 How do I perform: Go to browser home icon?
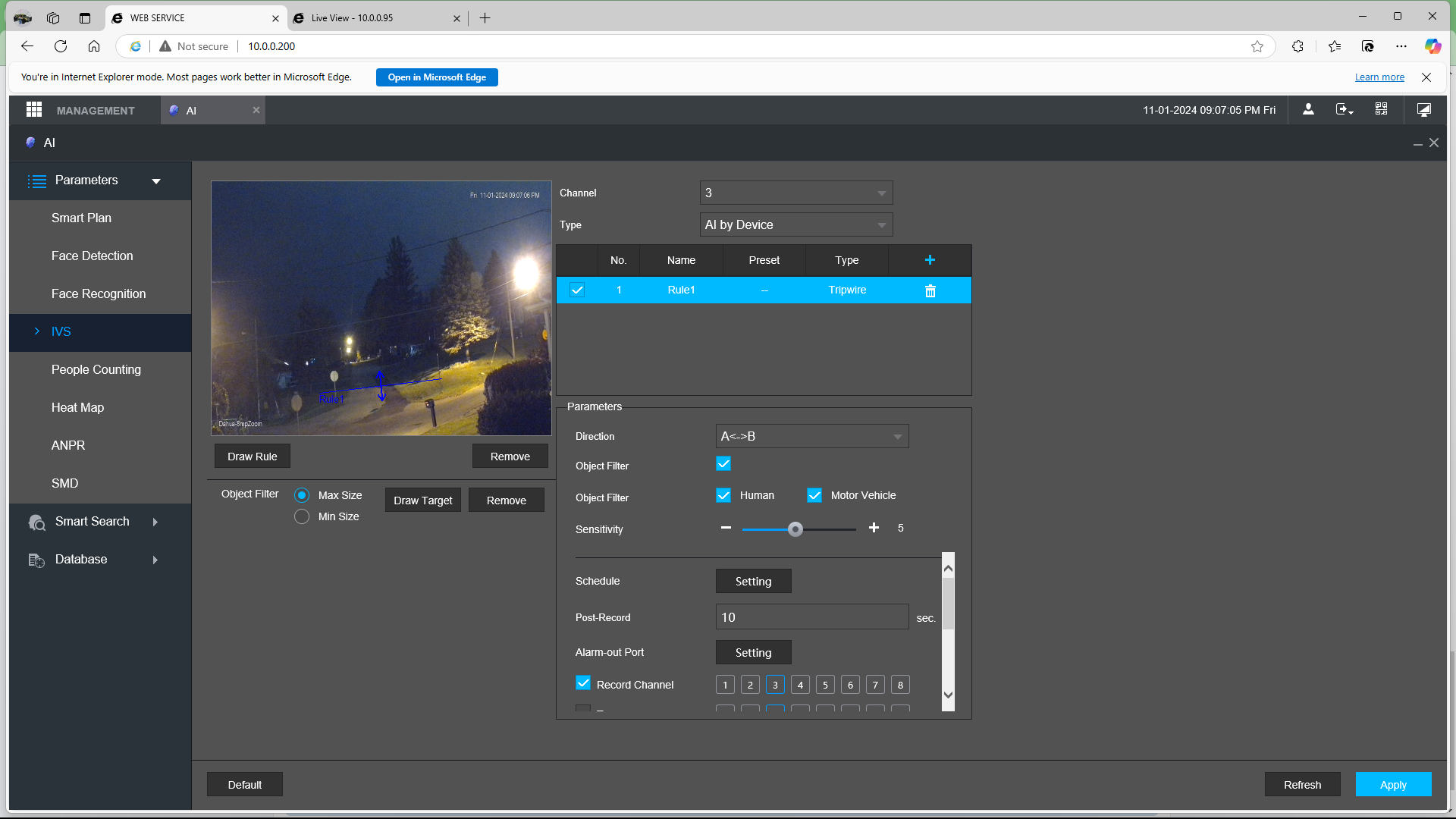(x=94, y=46)
